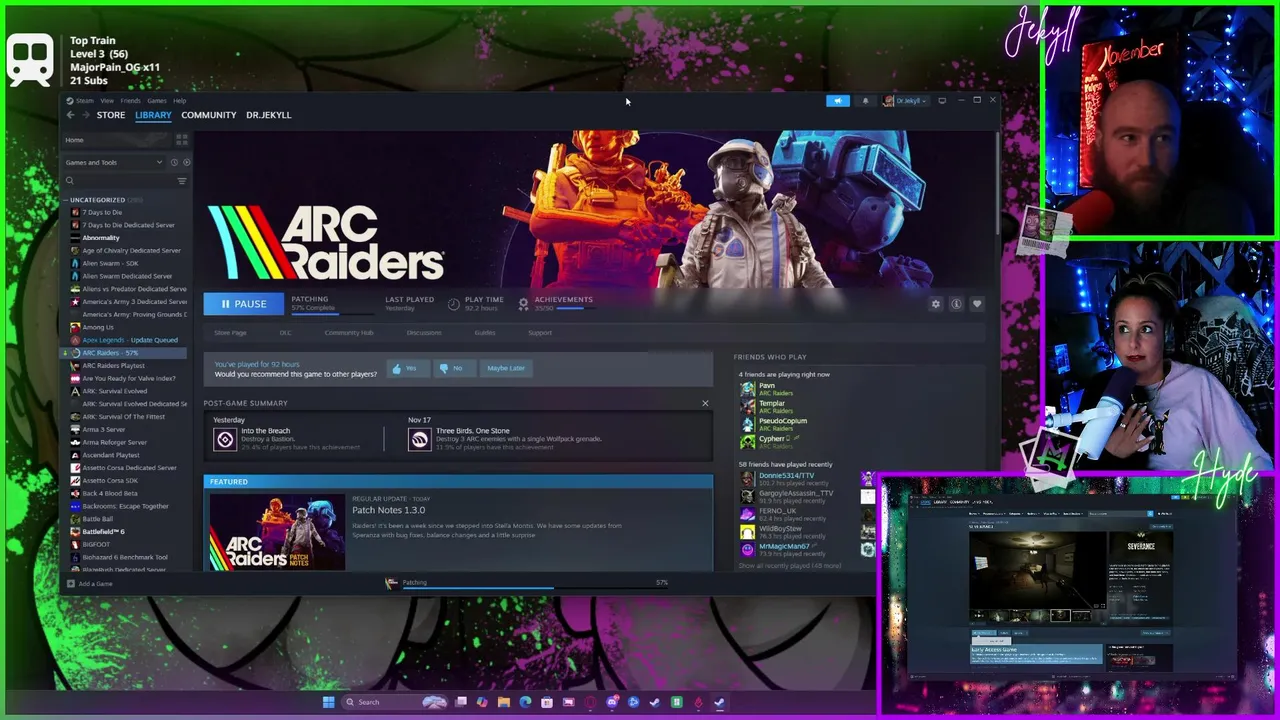Open the View menu
The width and height of the screenshot is (1280, 720).
tap(107, 101)
